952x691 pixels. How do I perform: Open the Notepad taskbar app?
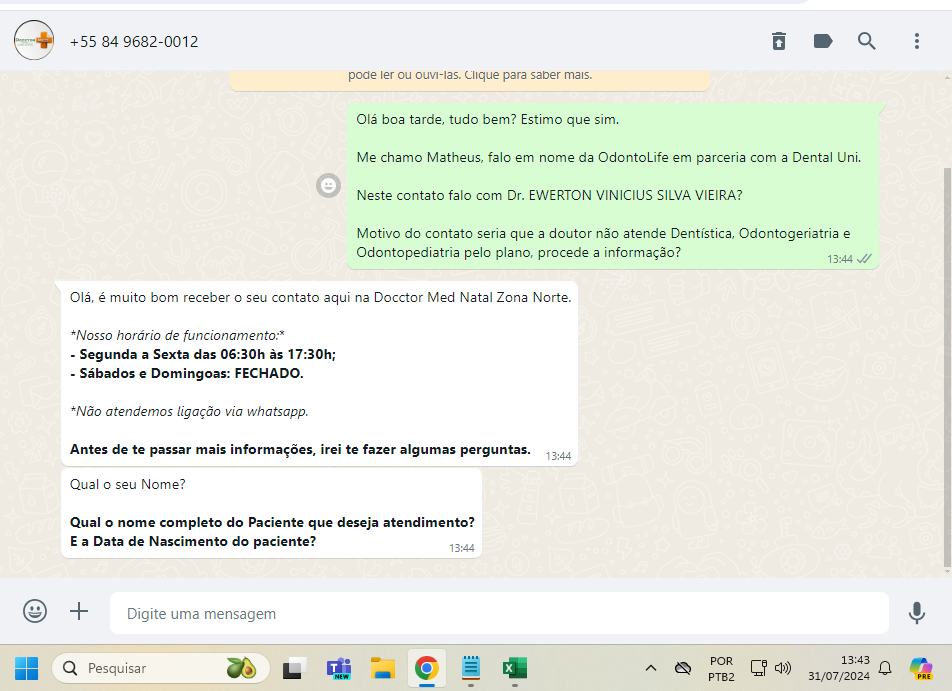(x=471, y=668)
